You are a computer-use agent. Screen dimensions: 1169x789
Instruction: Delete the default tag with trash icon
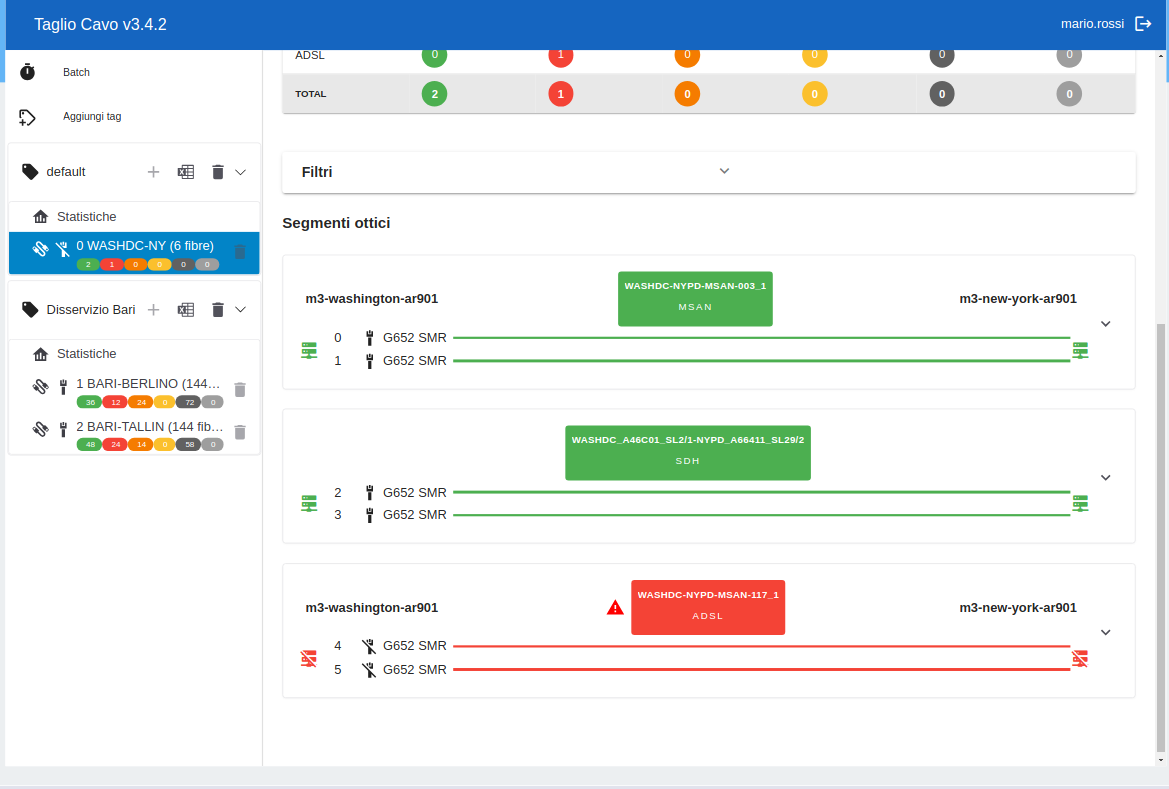[x=217, y=172]
